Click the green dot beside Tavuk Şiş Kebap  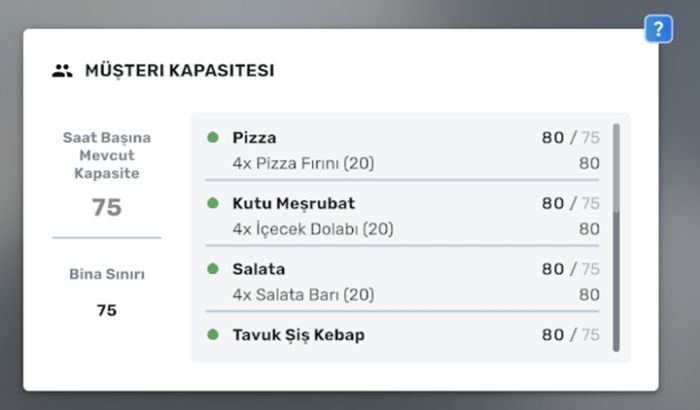[x=212, y=335]
